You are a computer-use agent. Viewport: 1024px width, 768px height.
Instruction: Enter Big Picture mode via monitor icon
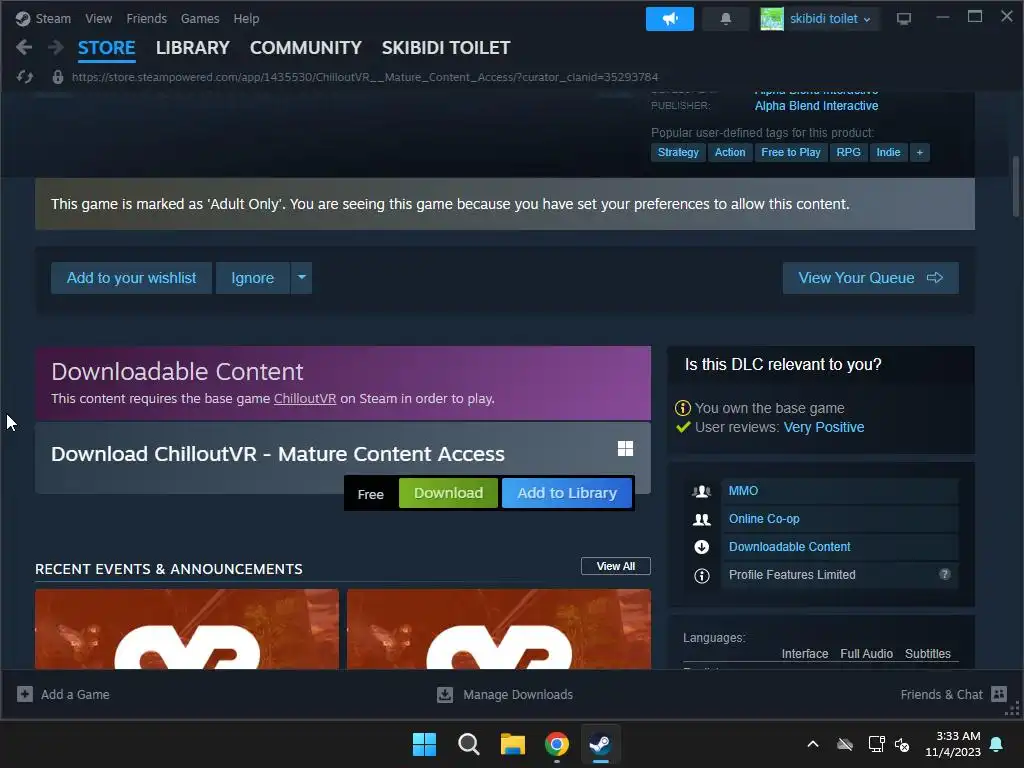tap(904, 19)
